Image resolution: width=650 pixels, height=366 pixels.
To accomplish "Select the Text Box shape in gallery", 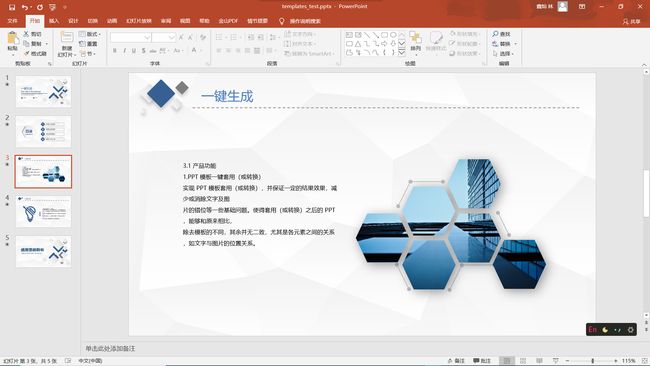I will [x=349, y=35].
